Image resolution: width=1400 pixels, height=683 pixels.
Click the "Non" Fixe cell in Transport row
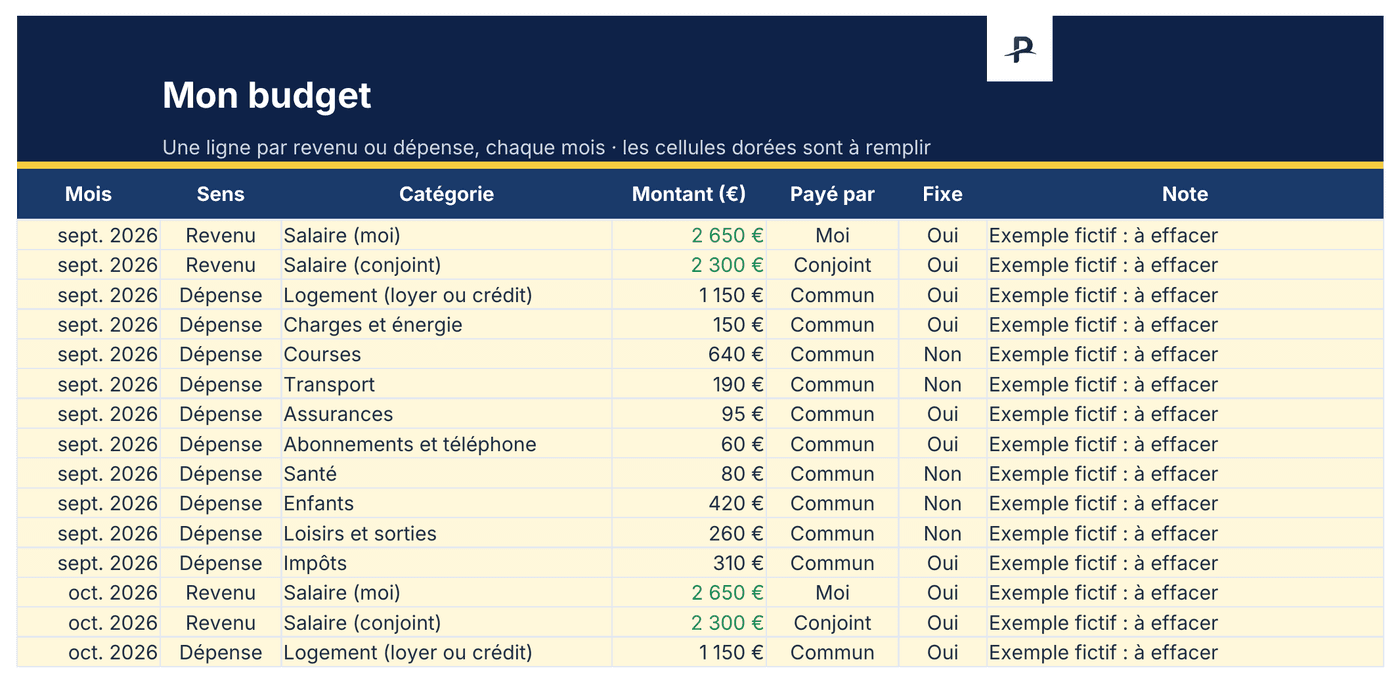[942, 385]
